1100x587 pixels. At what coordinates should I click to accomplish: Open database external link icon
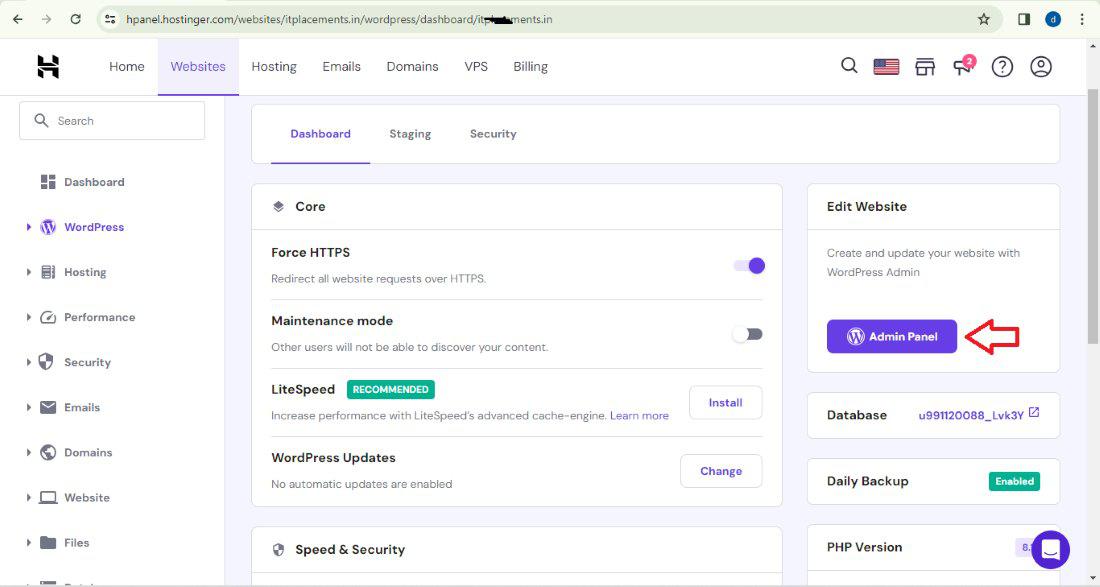[1033, 413]
